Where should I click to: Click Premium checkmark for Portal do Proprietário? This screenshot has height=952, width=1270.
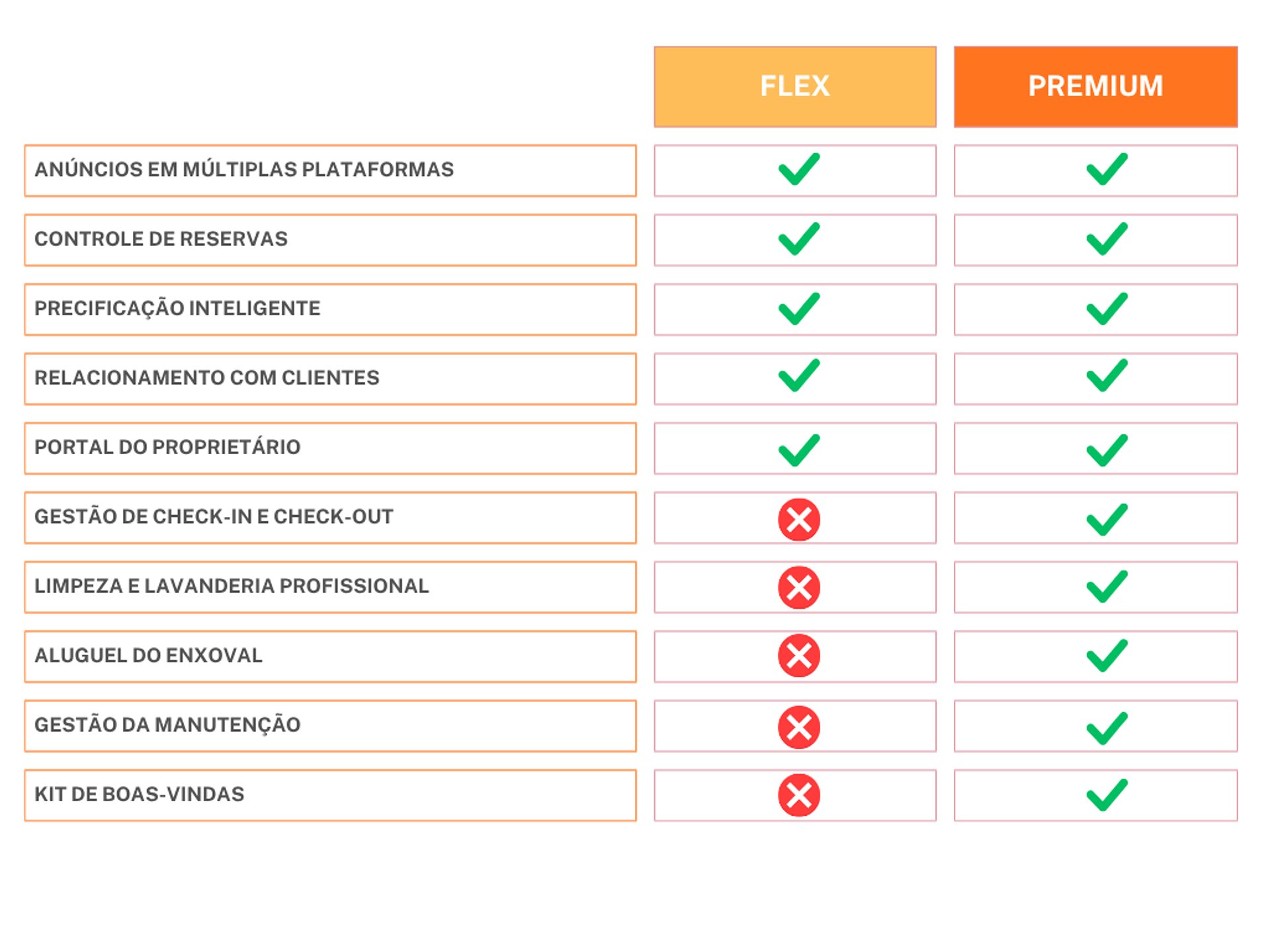(x=1107, y=450)
